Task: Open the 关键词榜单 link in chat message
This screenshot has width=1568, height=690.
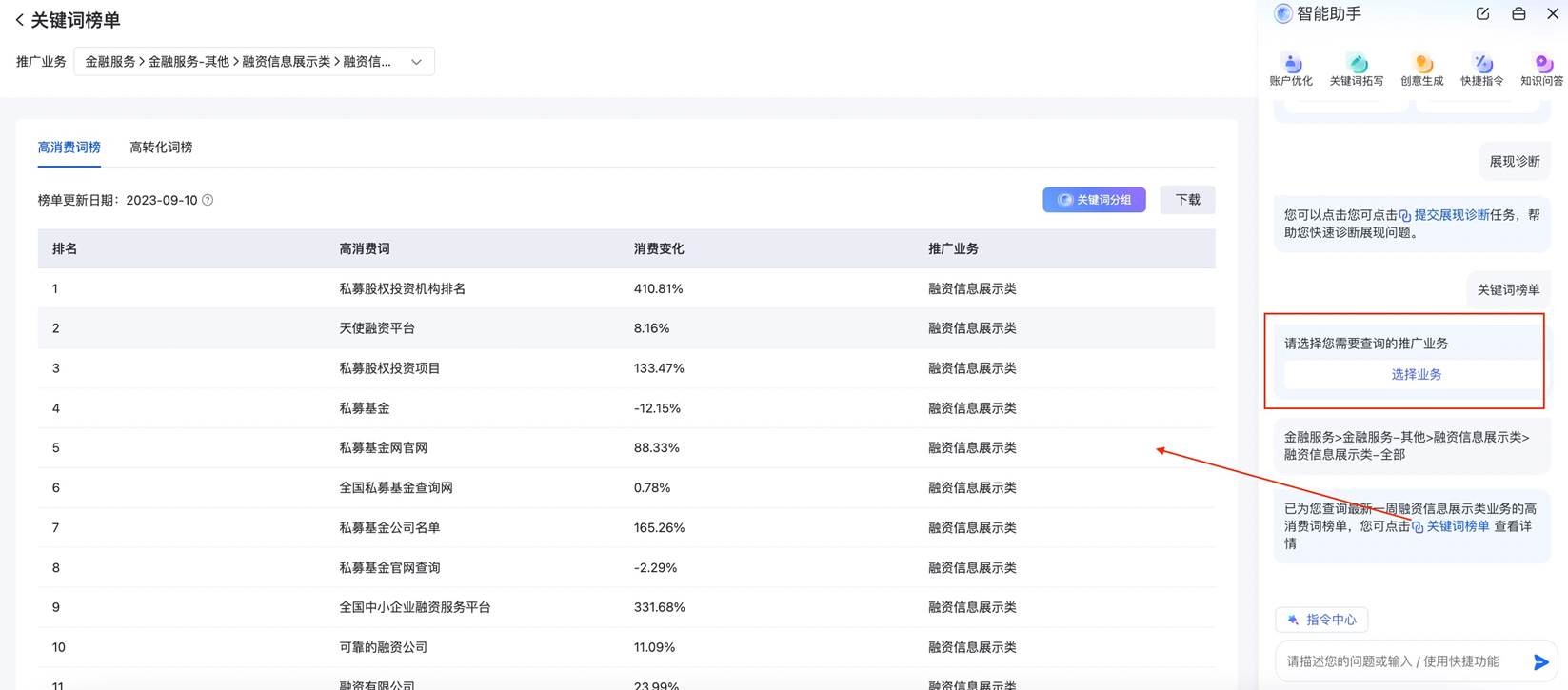Action: 1458,526
